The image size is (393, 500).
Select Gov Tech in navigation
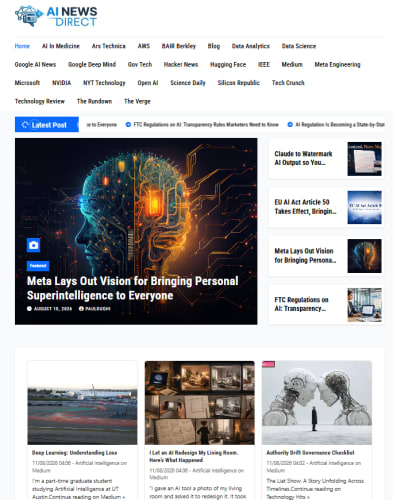click(x=140, y=64)
